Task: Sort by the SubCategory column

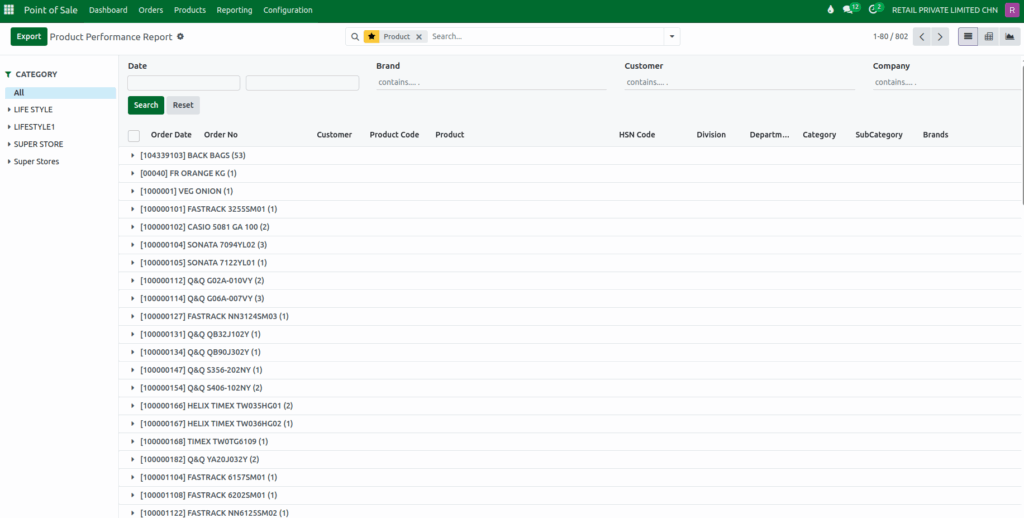Action: pyautogui.click(x=879, y=135)
